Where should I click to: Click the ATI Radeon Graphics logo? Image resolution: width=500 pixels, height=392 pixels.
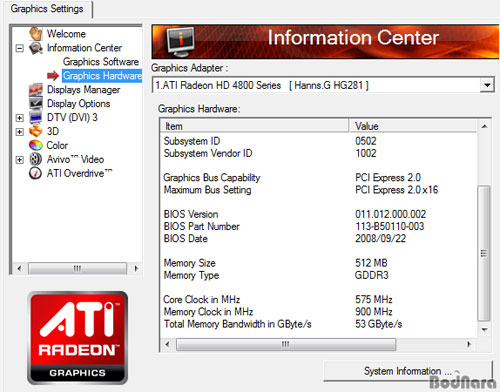click(78, 338)
